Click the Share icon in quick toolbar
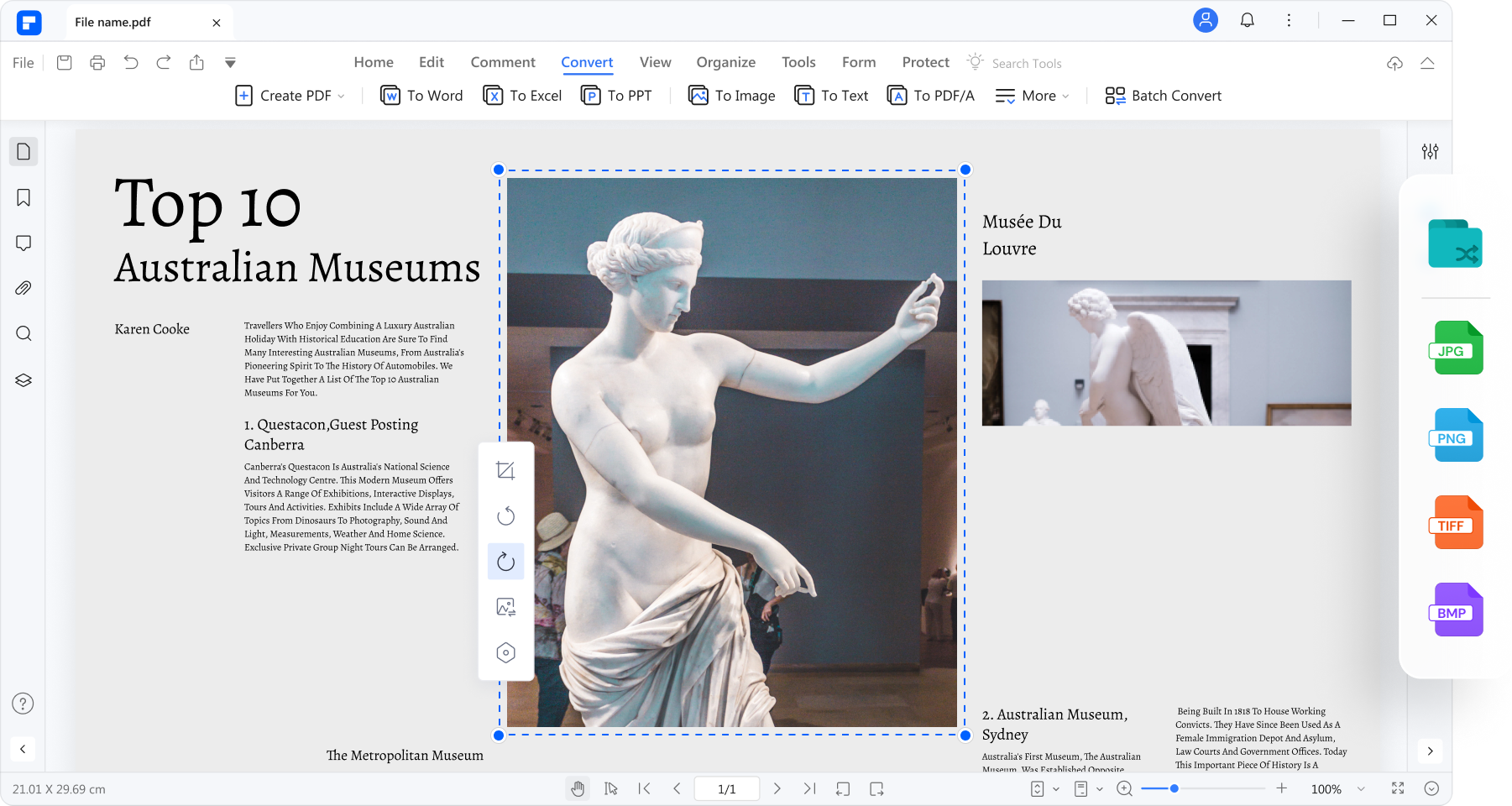 tap(196, 62)
